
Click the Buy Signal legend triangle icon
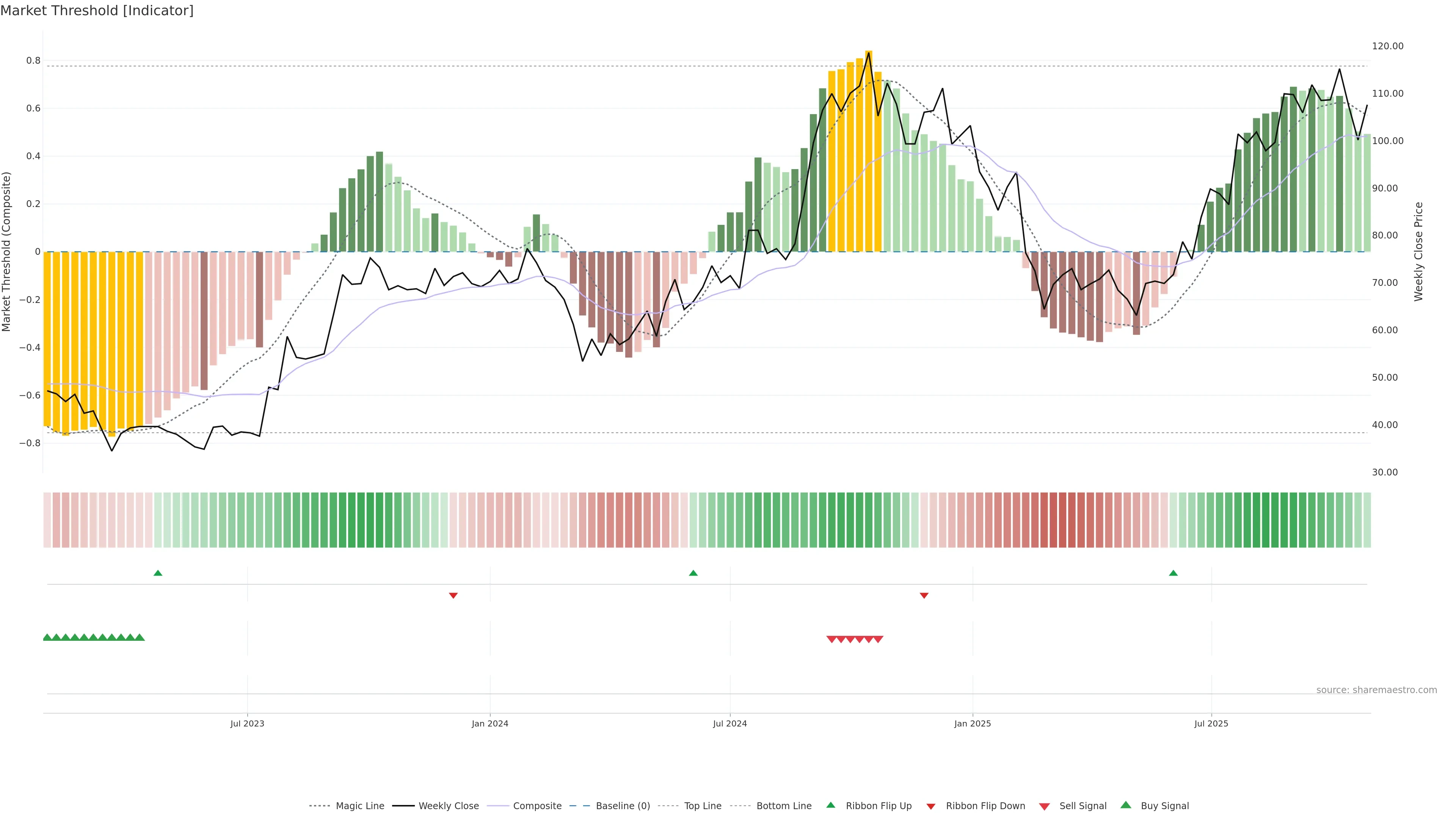pos(1125,805)
